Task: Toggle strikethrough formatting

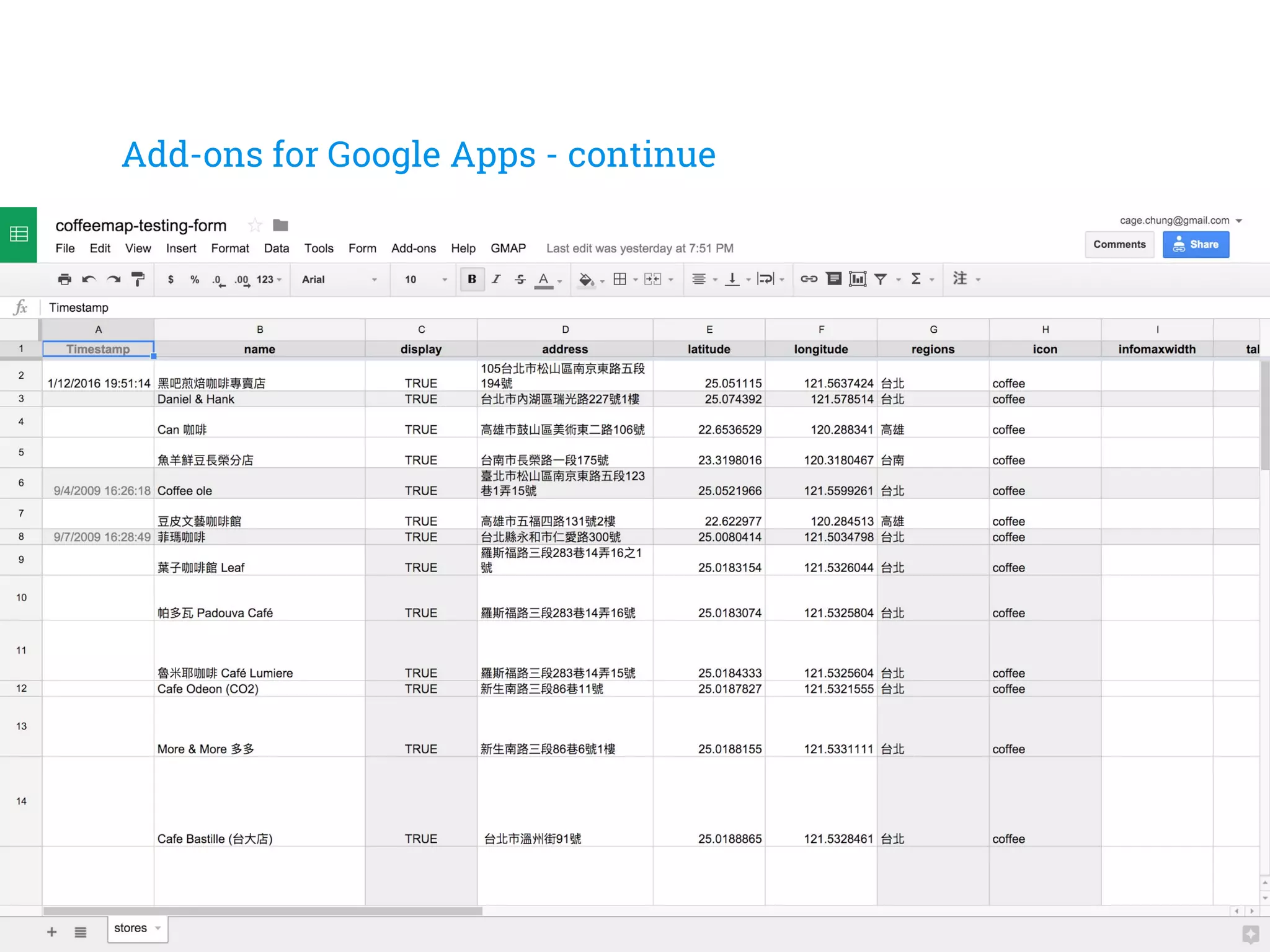Action: pyautogui.click(x=520, y=280)
